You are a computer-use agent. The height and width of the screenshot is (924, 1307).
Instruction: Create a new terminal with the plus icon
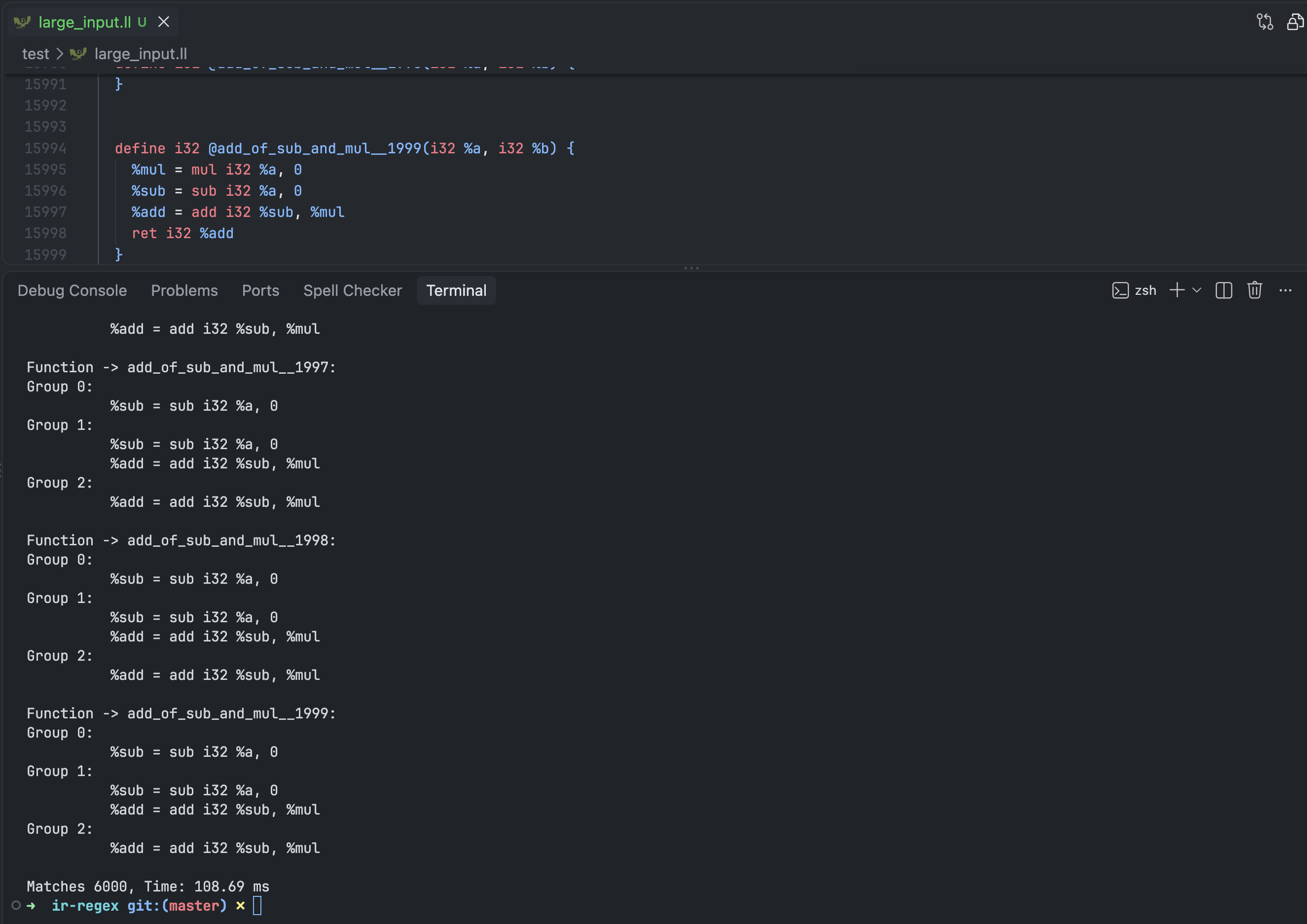1177,291
